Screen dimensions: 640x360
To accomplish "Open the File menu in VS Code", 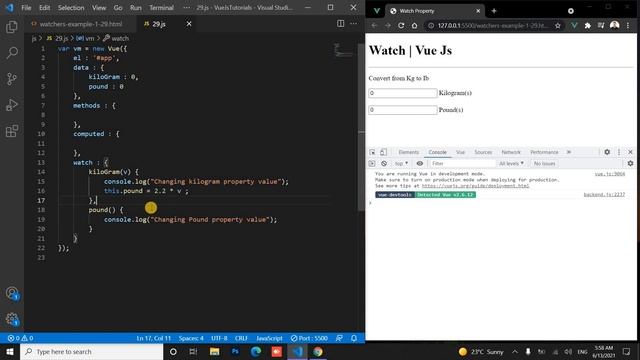I will coord(26,8).
